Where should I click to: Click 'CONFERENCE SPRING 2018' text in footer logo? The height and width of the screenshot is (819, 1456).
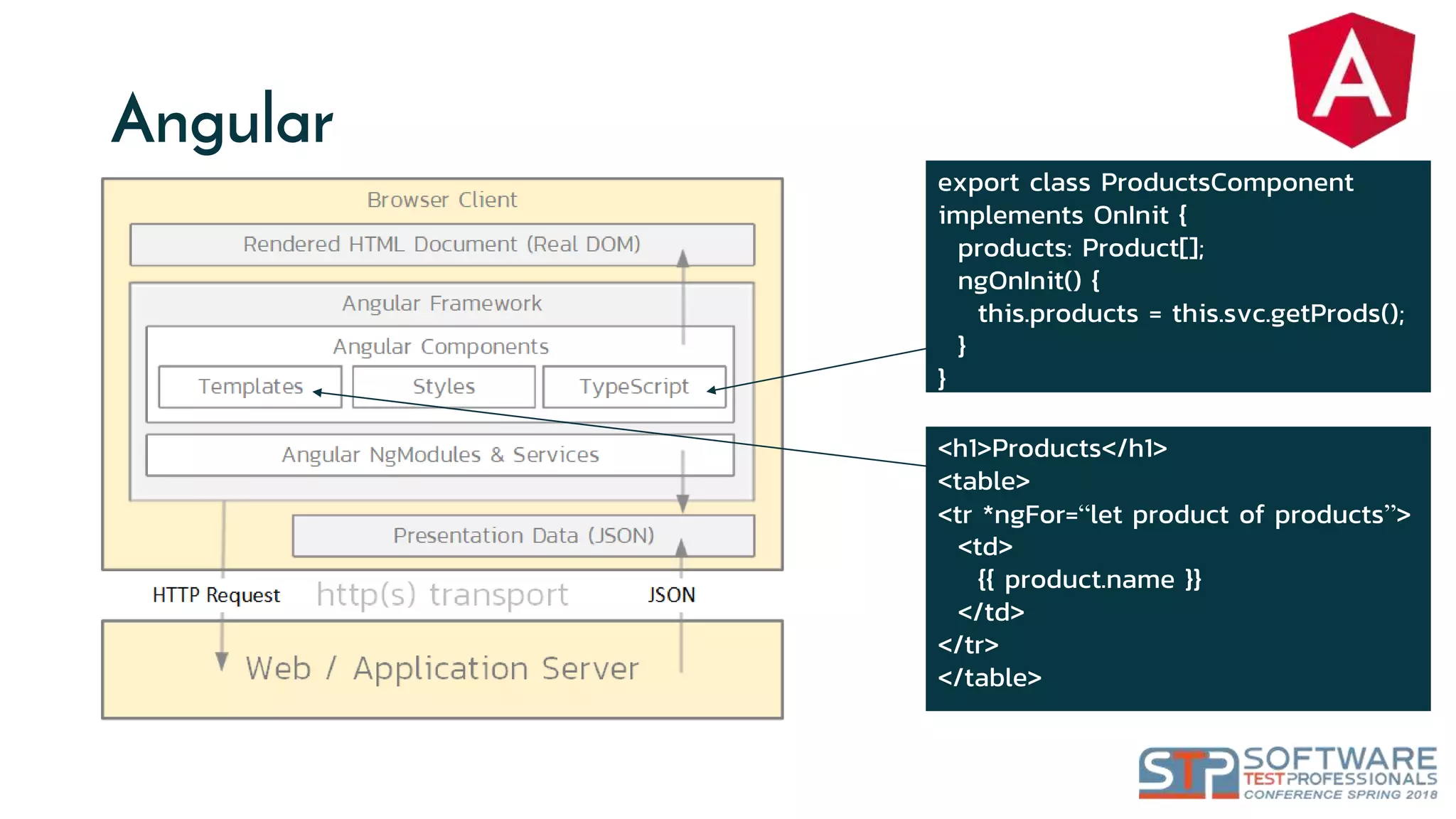coord(1340,795)
